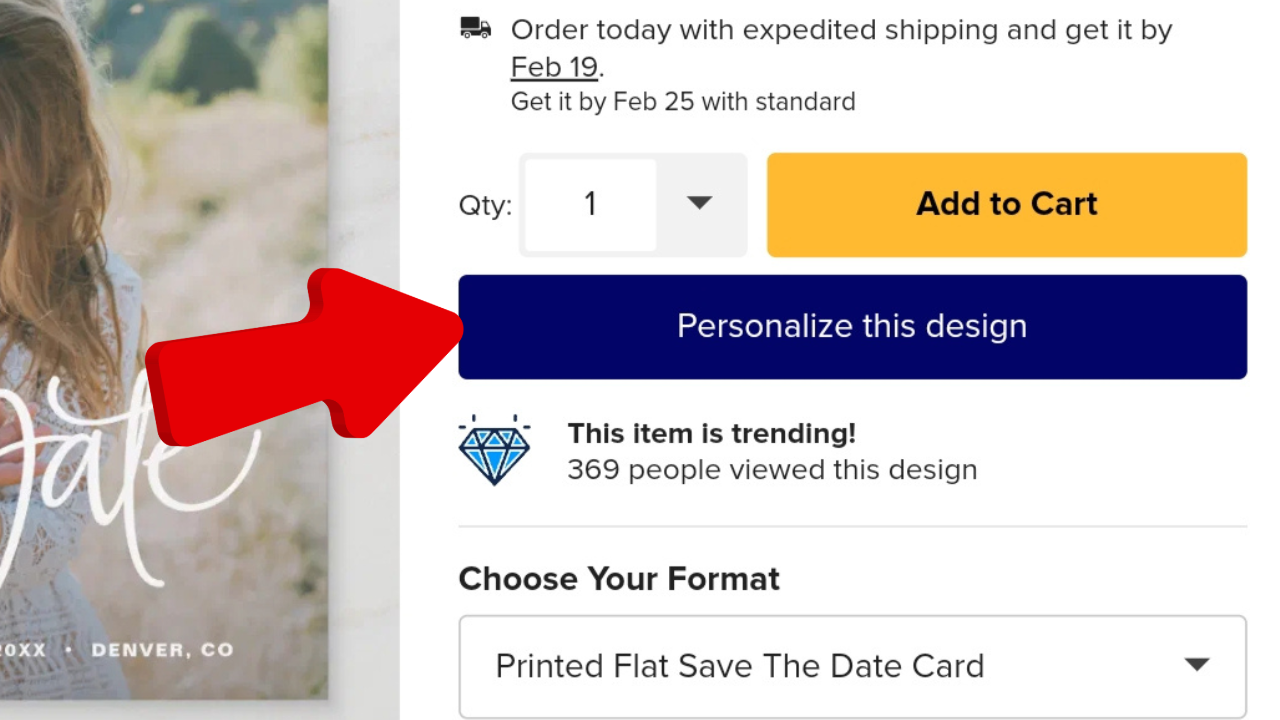Screen dimensions: 1280x720
Task: Click Personalize this design
Action: (852, 326)
